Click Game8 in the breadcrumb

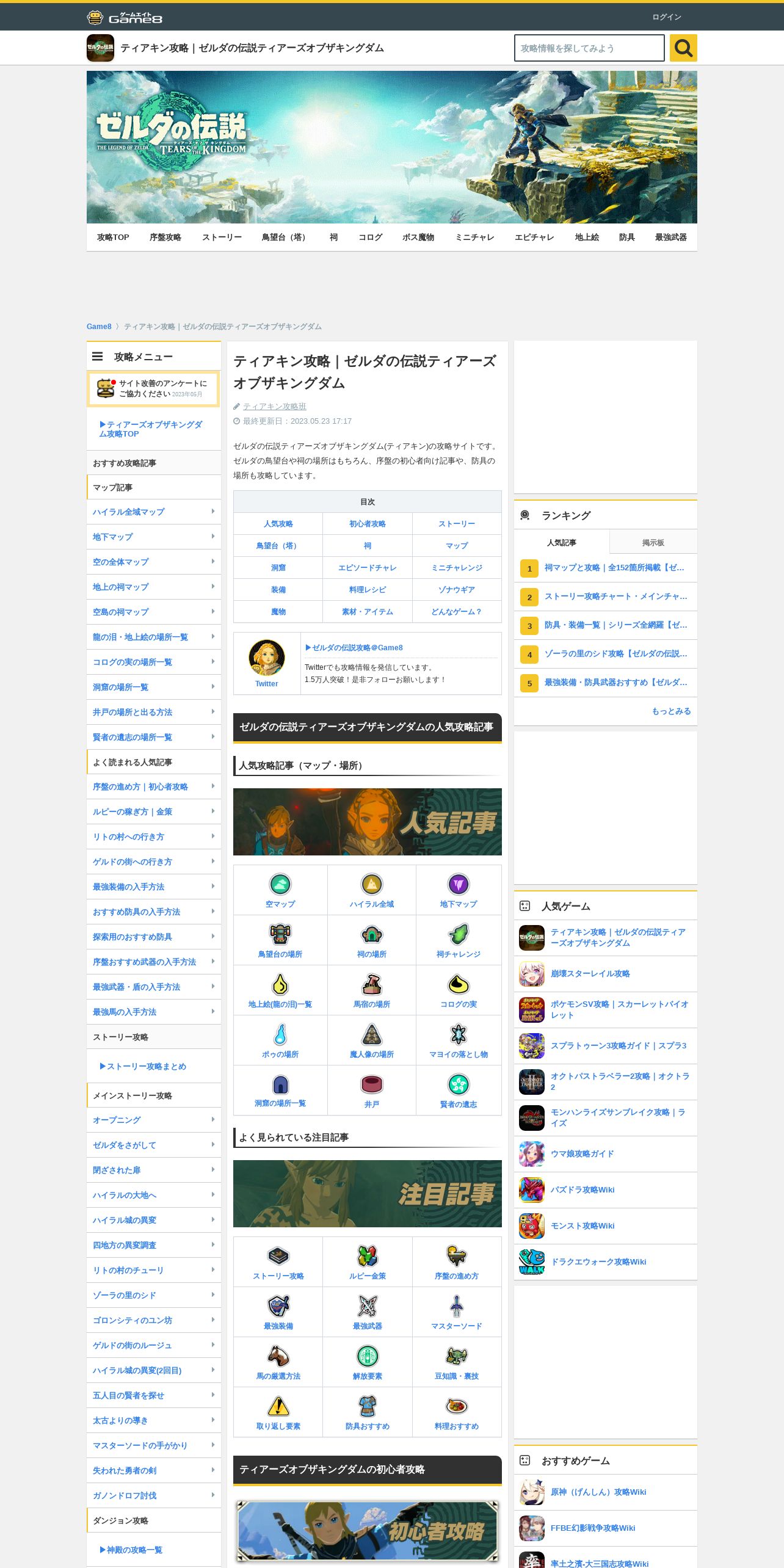point(99,327)
